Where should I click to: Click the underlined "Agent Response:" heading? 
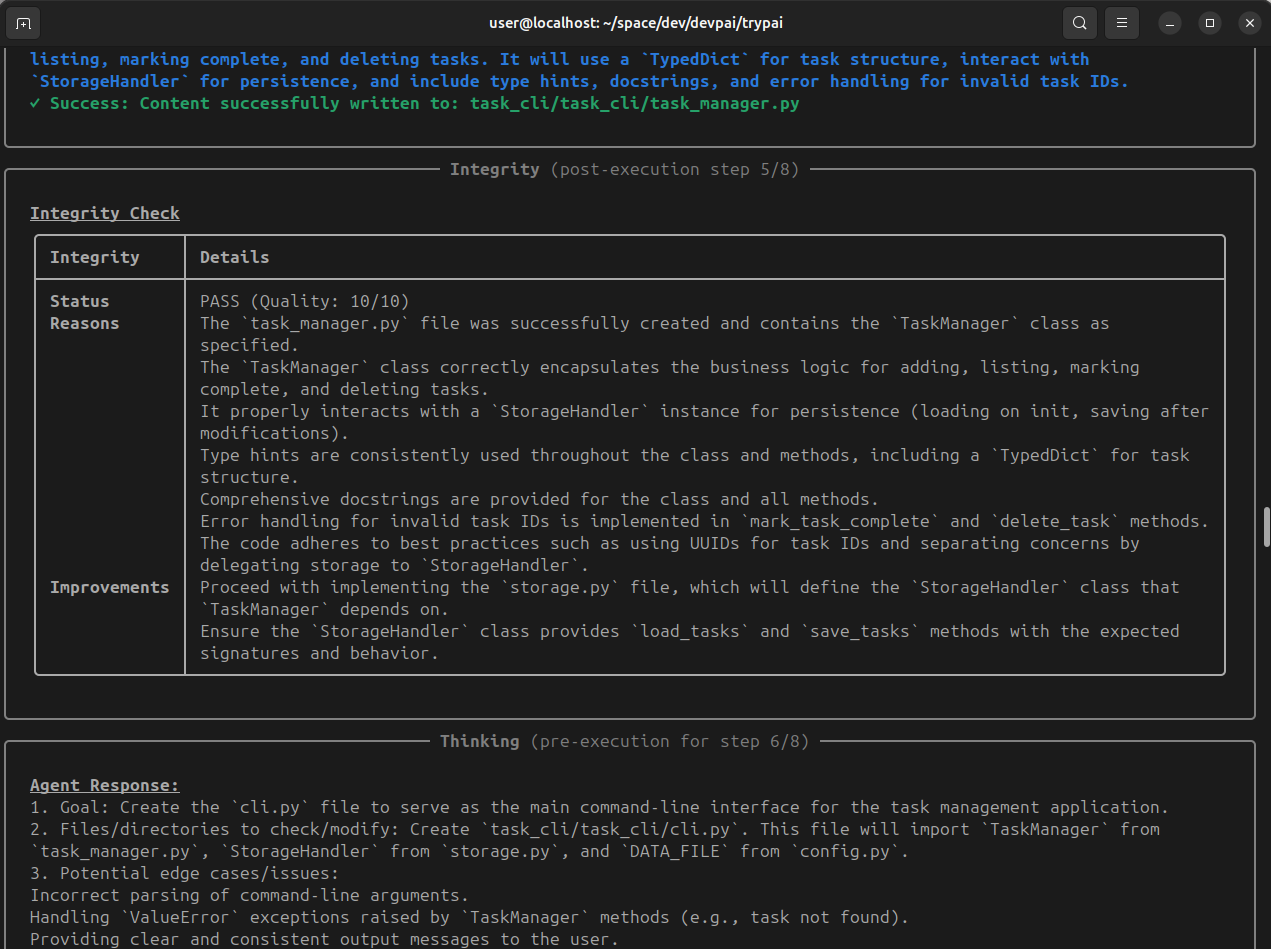point(105,785)
